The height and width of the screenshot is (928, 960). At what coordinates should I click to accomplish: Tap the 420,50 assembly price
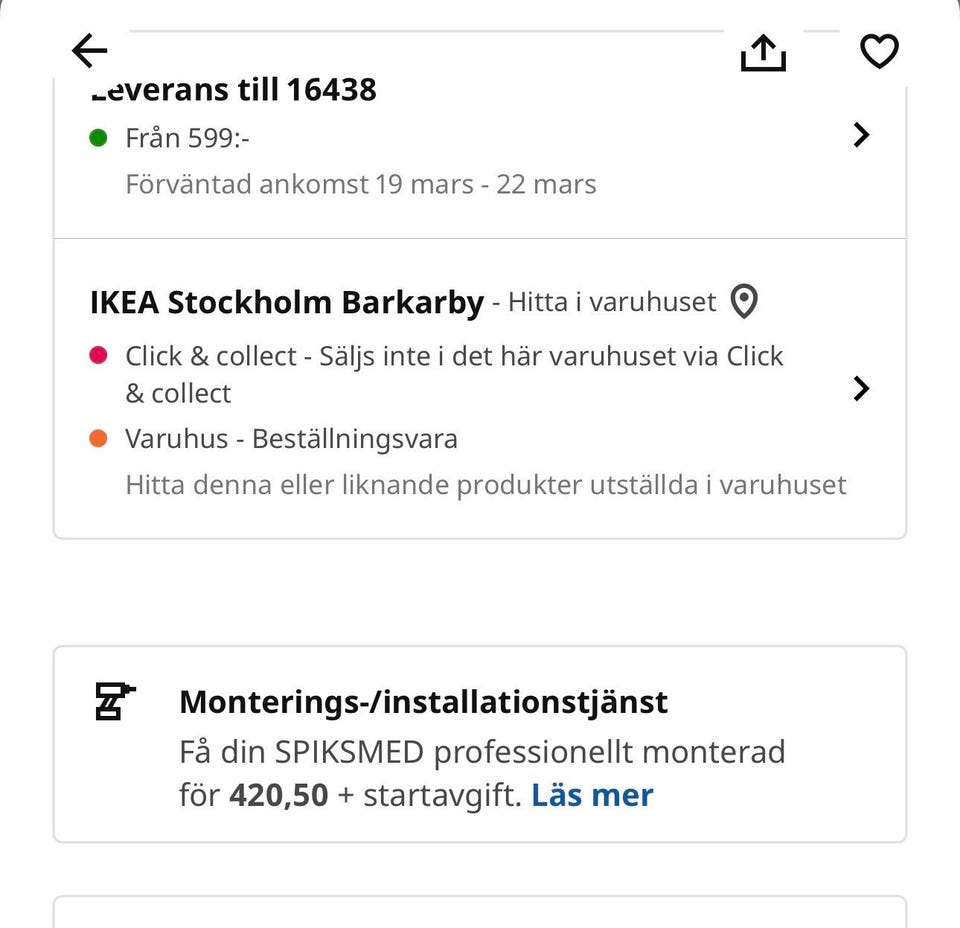point(278,795)
